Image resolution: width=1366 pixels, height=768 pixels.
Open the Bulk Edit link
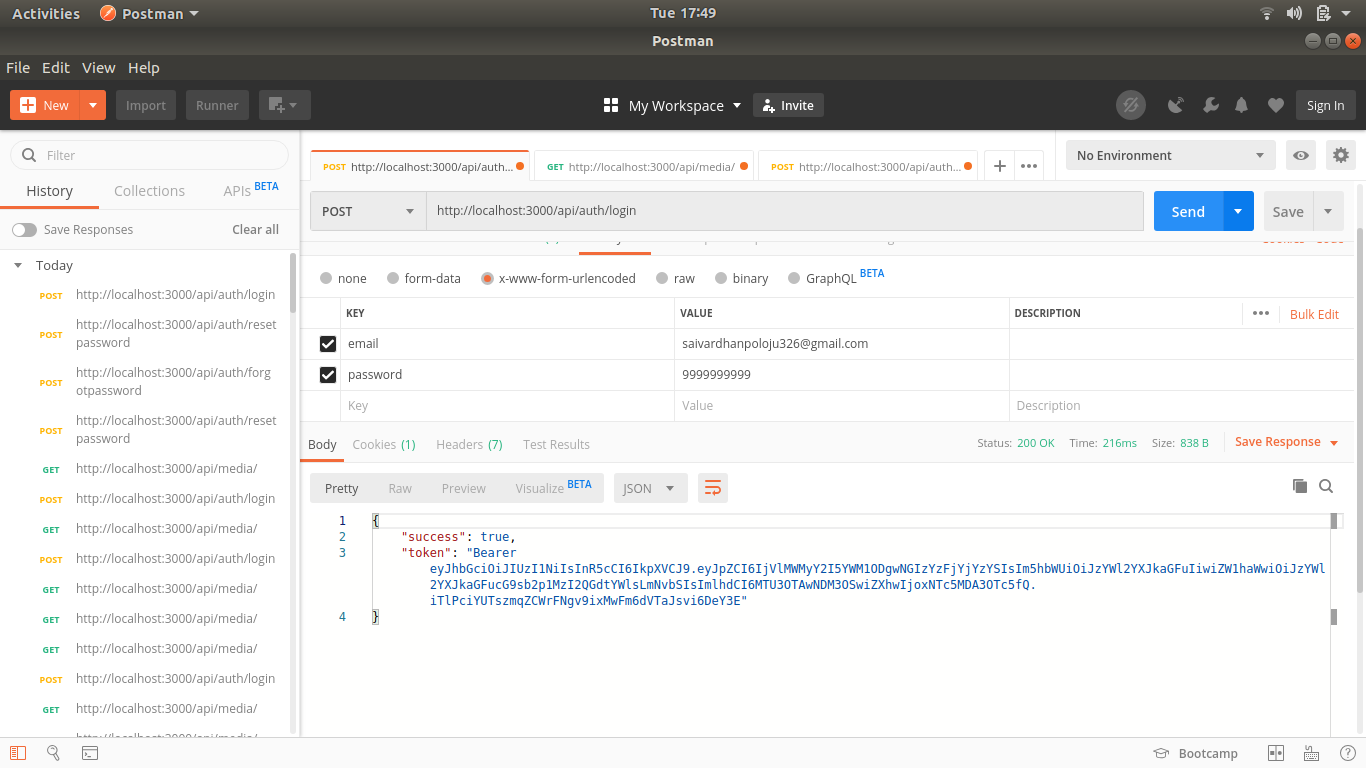(x=1314, y=314)
